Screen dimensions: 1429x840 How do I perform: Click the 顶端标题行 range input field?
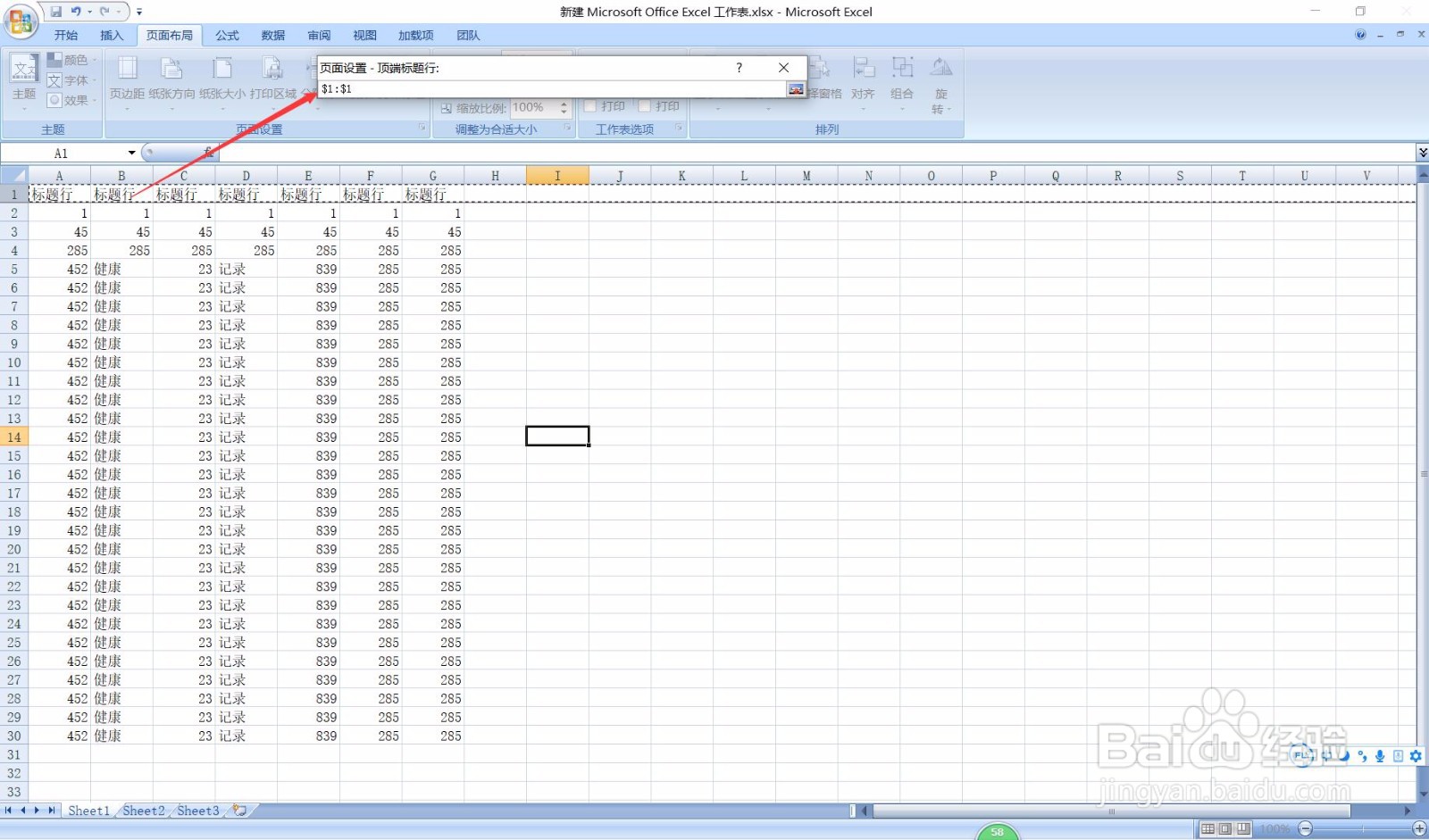coord(551,89)
